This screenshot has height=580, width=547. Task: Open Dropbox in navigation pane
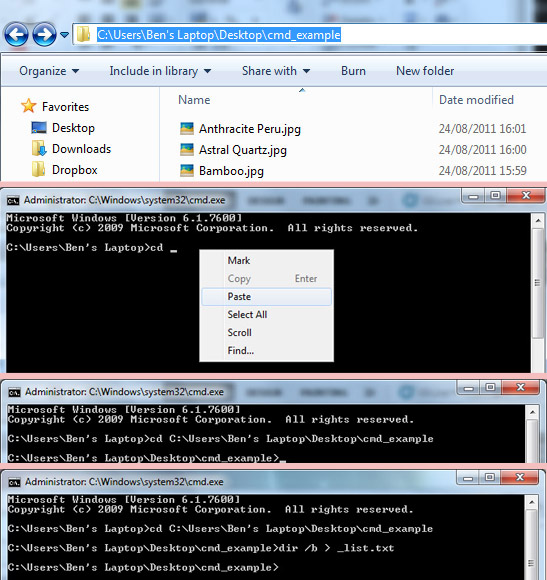pyautogui.click(x=74, y=170)
